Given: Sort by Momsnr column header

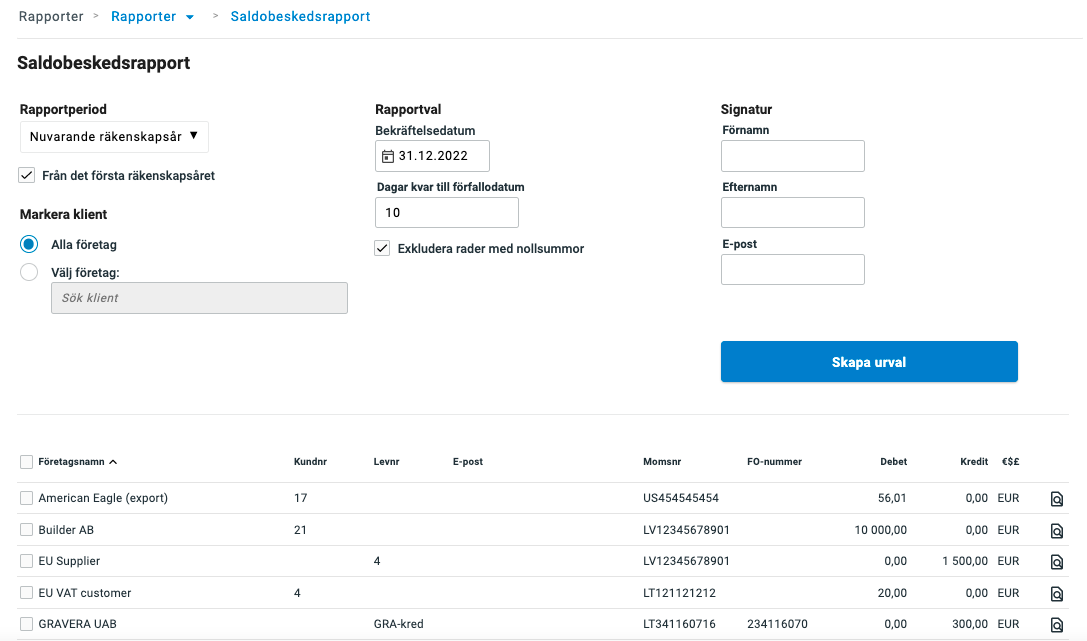Looking at the screenshot, I should (662, 462).
